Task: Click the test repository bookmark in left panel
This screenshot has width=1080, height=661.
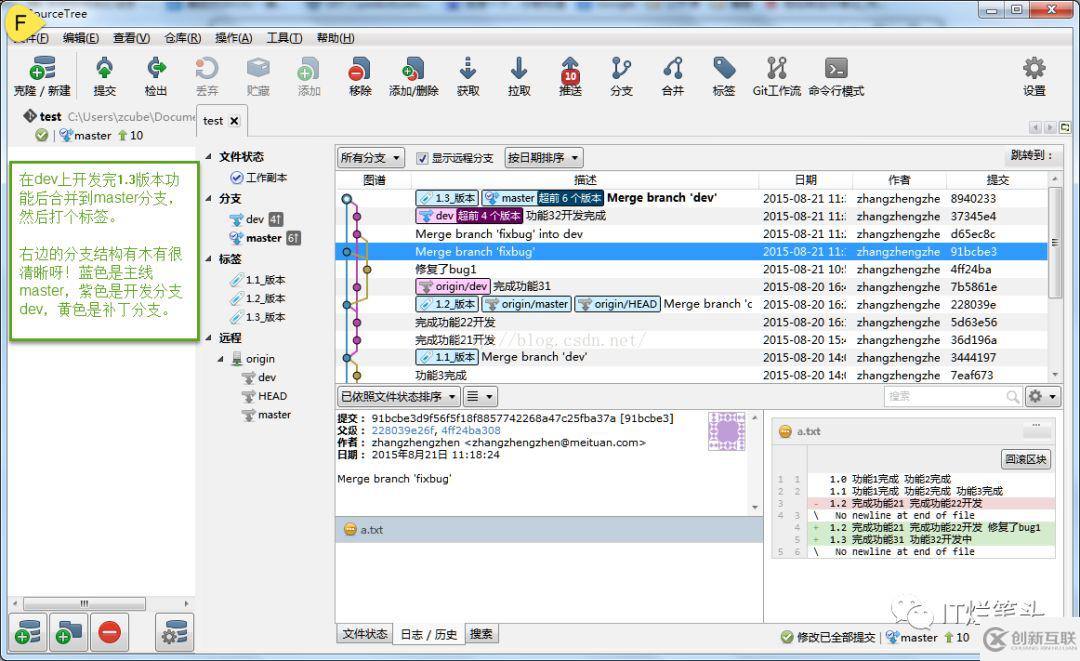Action: (103, 125)
